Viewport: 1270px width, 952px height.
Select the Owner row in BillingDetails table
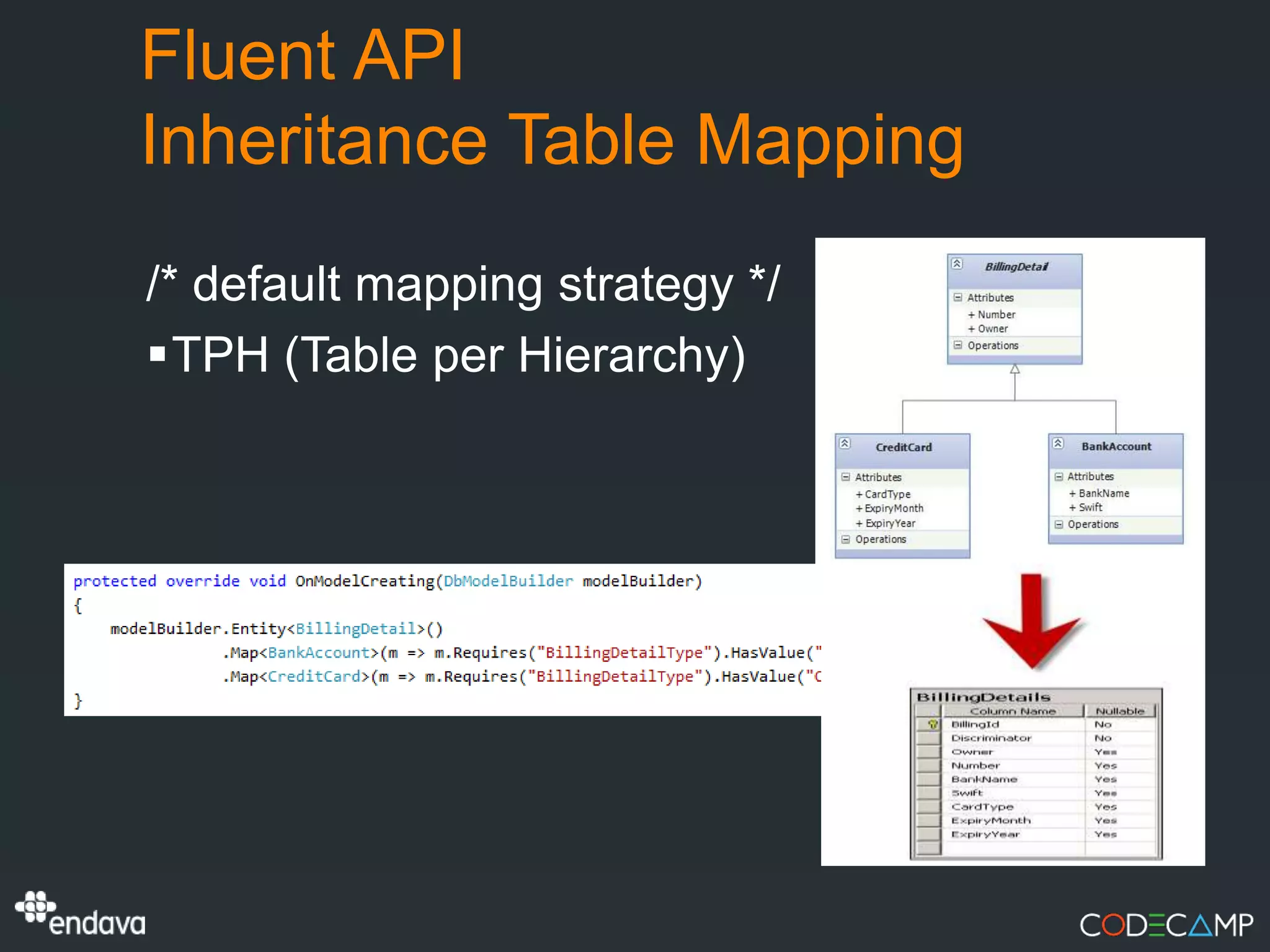(x=1036, y=752)
